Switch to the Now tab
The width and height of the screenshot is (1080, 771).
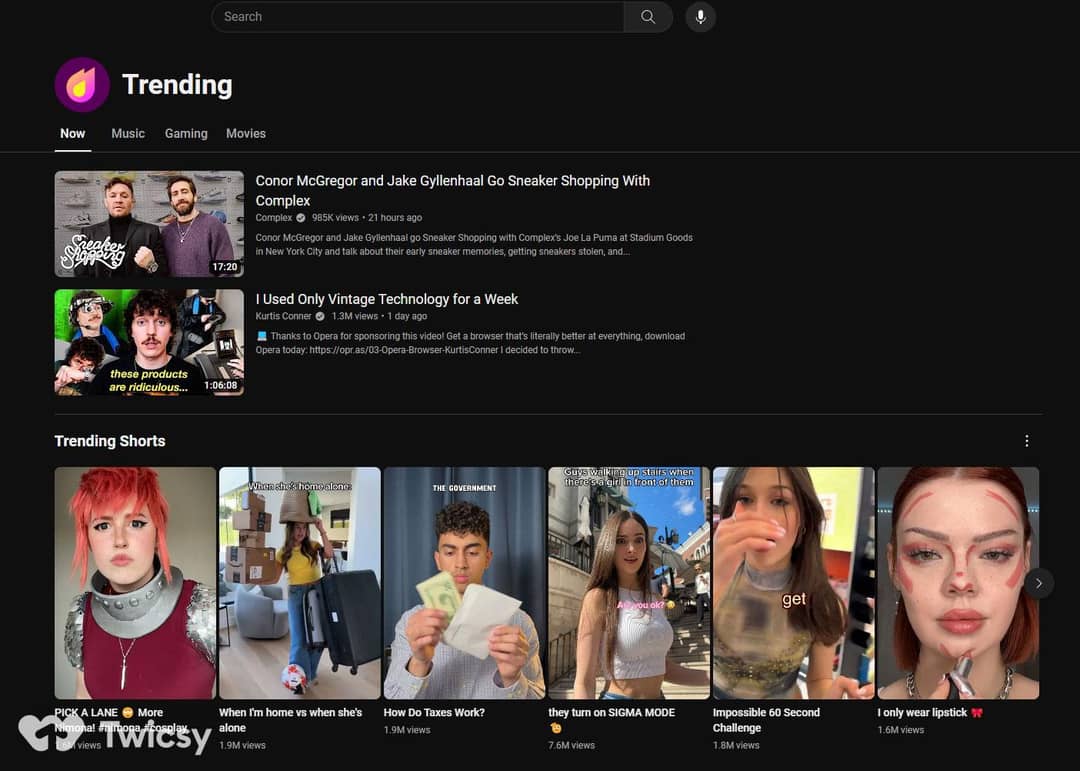(x=72, y=134)
